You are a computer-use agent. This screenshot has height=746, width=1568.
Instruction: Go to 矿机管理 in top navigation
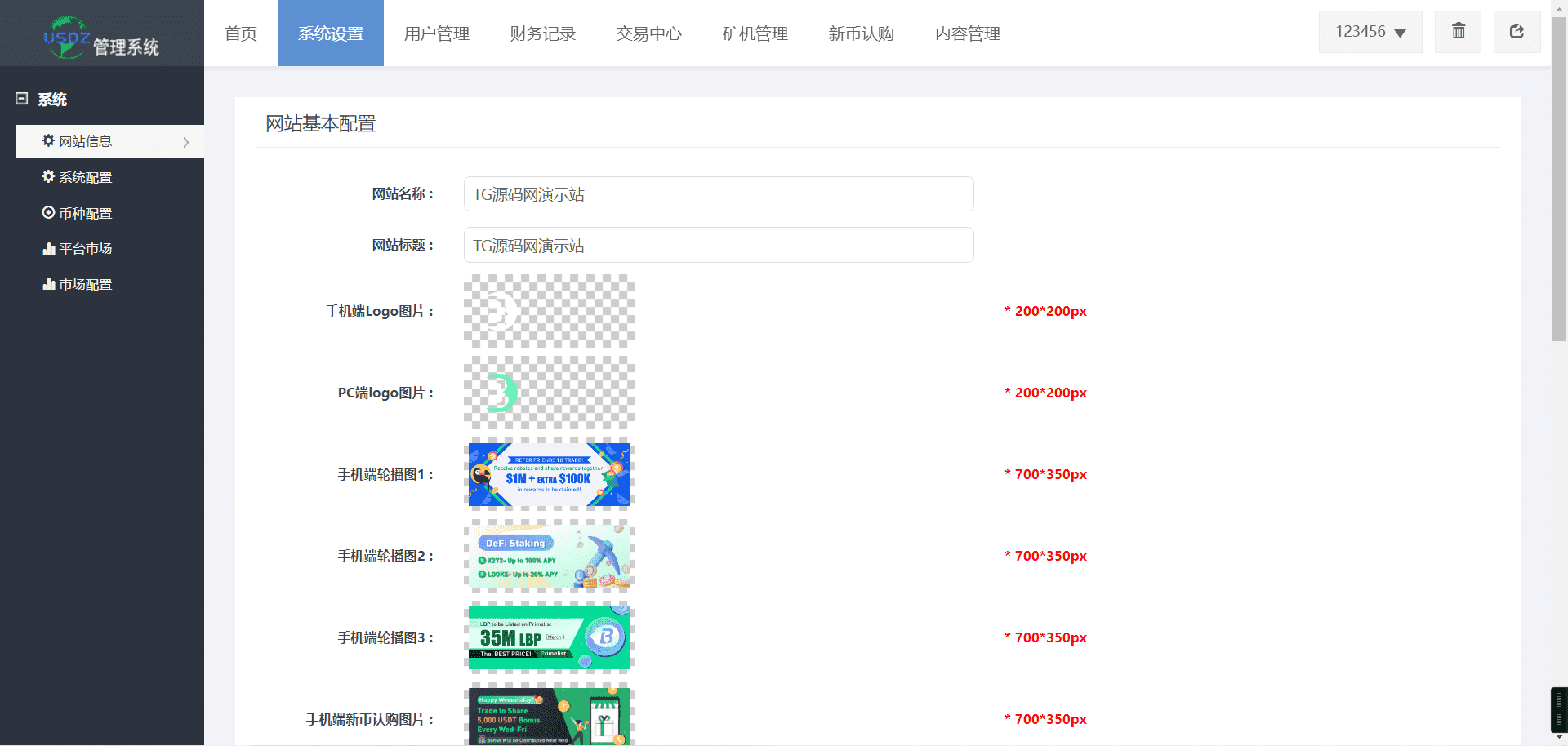tap(755, 33)
